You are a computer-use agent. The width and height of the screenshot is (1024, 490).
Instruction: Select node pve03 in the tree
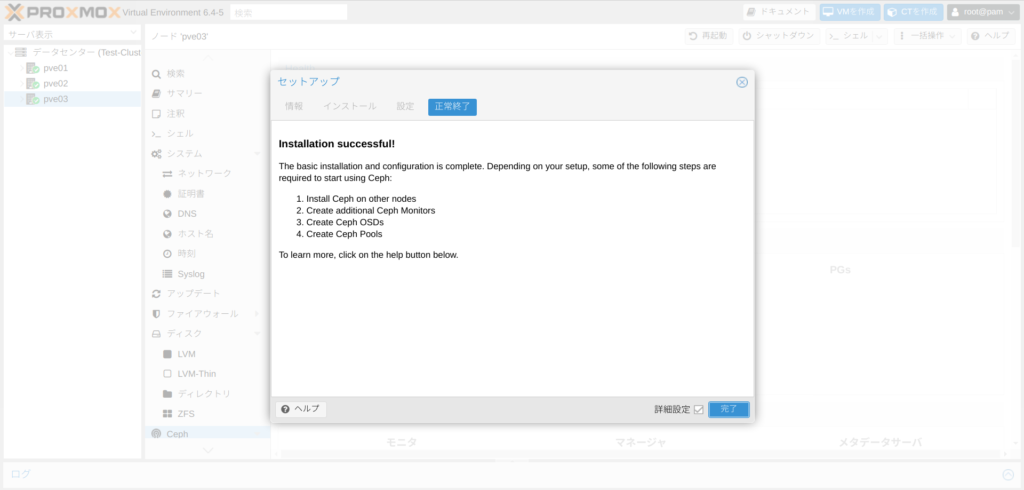point(56,99)
